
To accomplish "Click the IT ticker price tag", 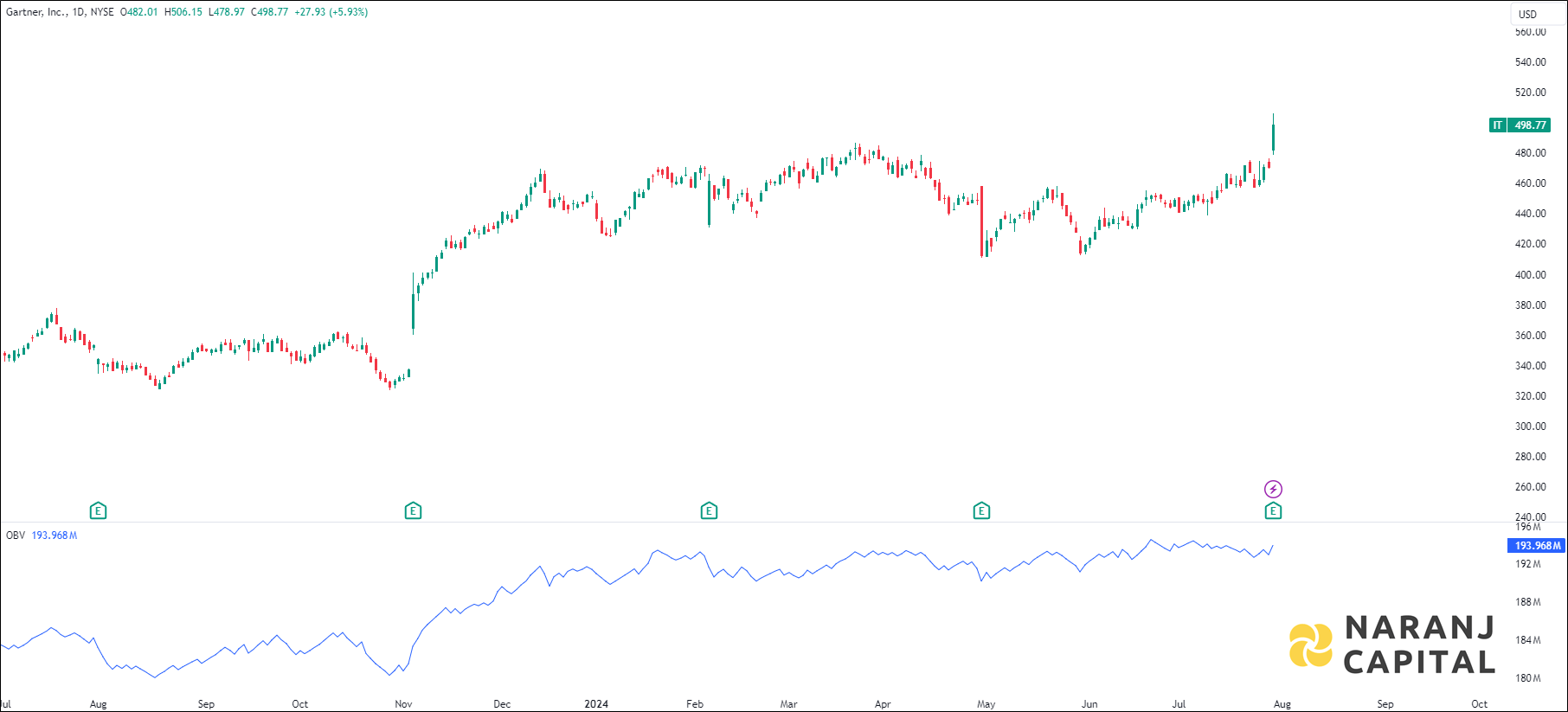I will point(1497,125).
